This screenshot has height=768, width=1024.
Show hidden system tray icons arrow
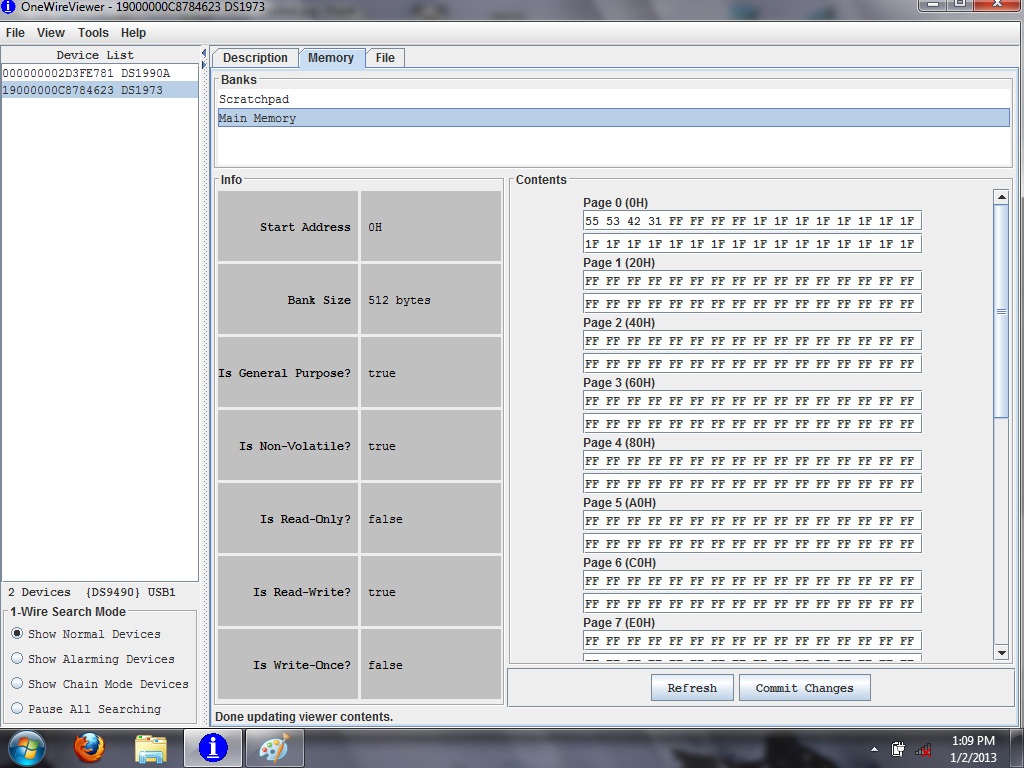pos(874,750)
